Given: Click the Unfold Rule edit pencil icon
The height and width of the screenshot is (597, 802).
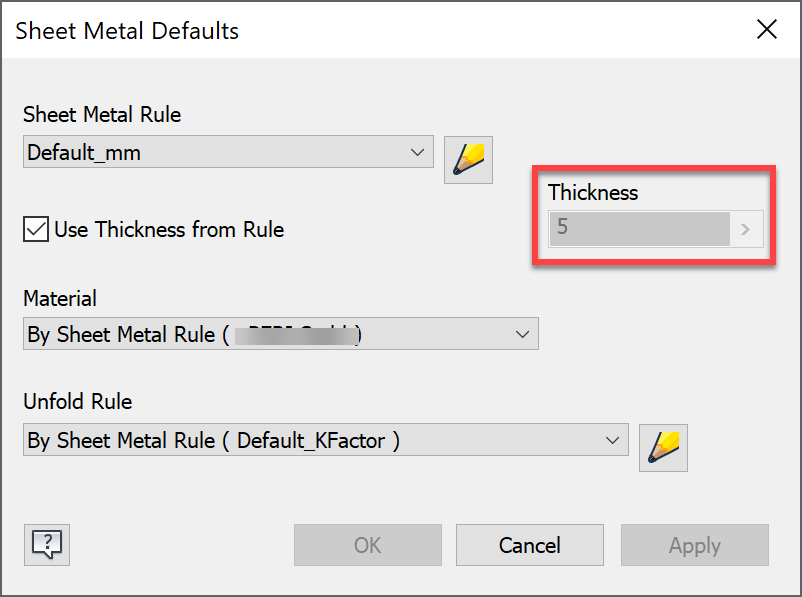Looking at the screenshot, I should pos(663,446).
